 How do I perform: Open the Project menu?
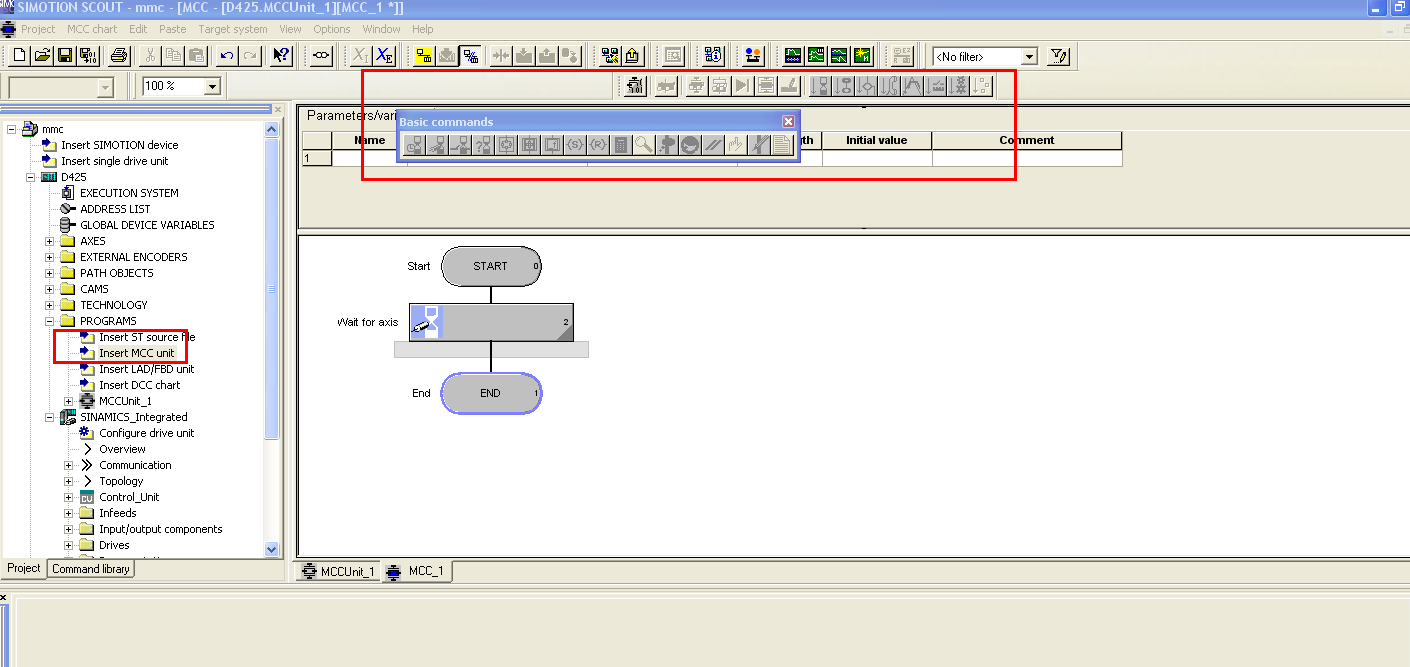click(38, 29)
